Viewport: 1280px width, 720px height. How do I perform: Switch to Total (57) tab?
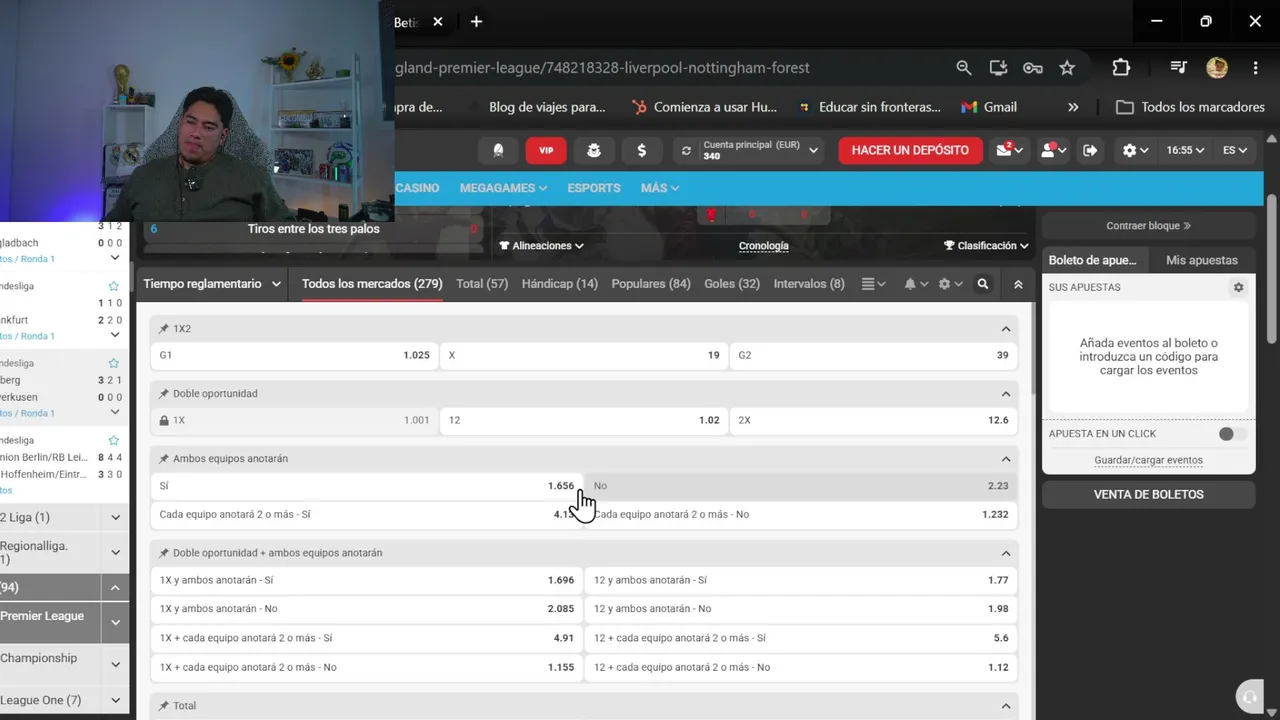(x=482, y=284)
